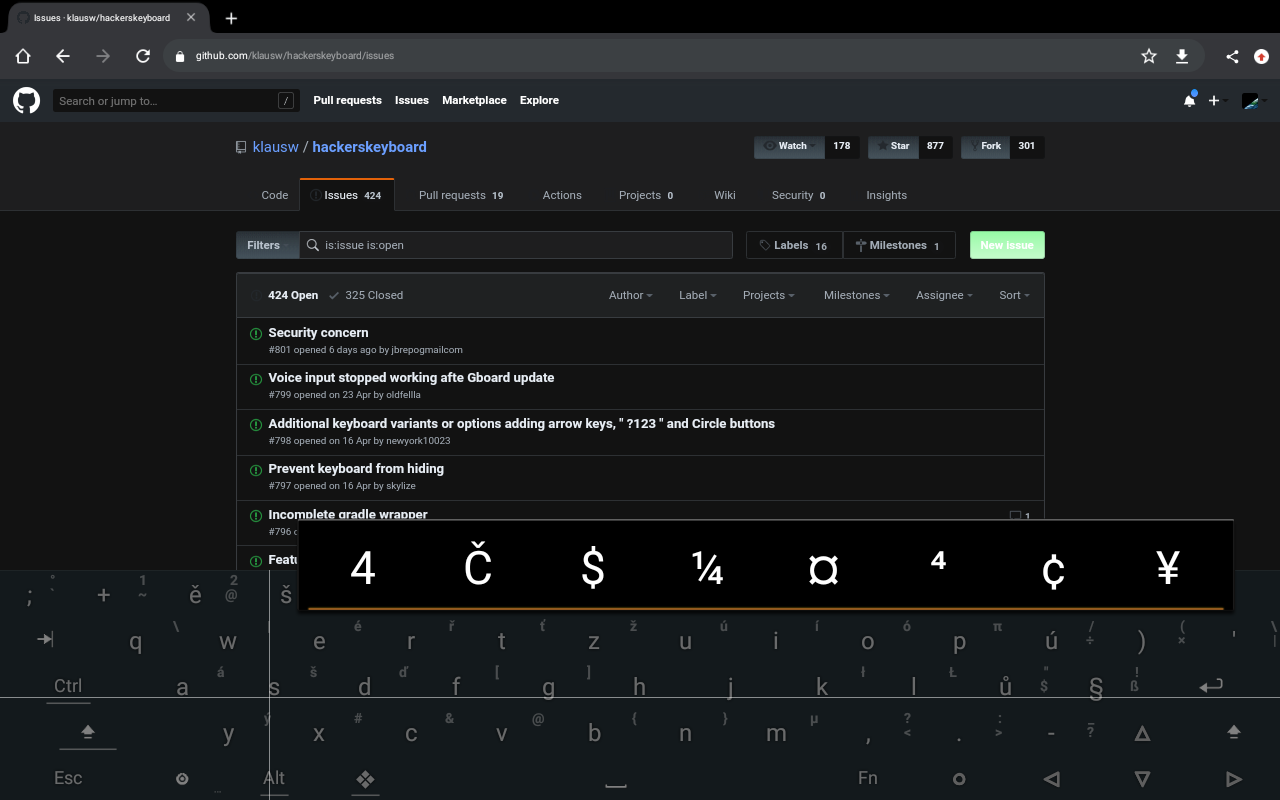1280x800 pixels.
Task: Tap the Tab key on keyboard
Action: click(x=45, y=639)
